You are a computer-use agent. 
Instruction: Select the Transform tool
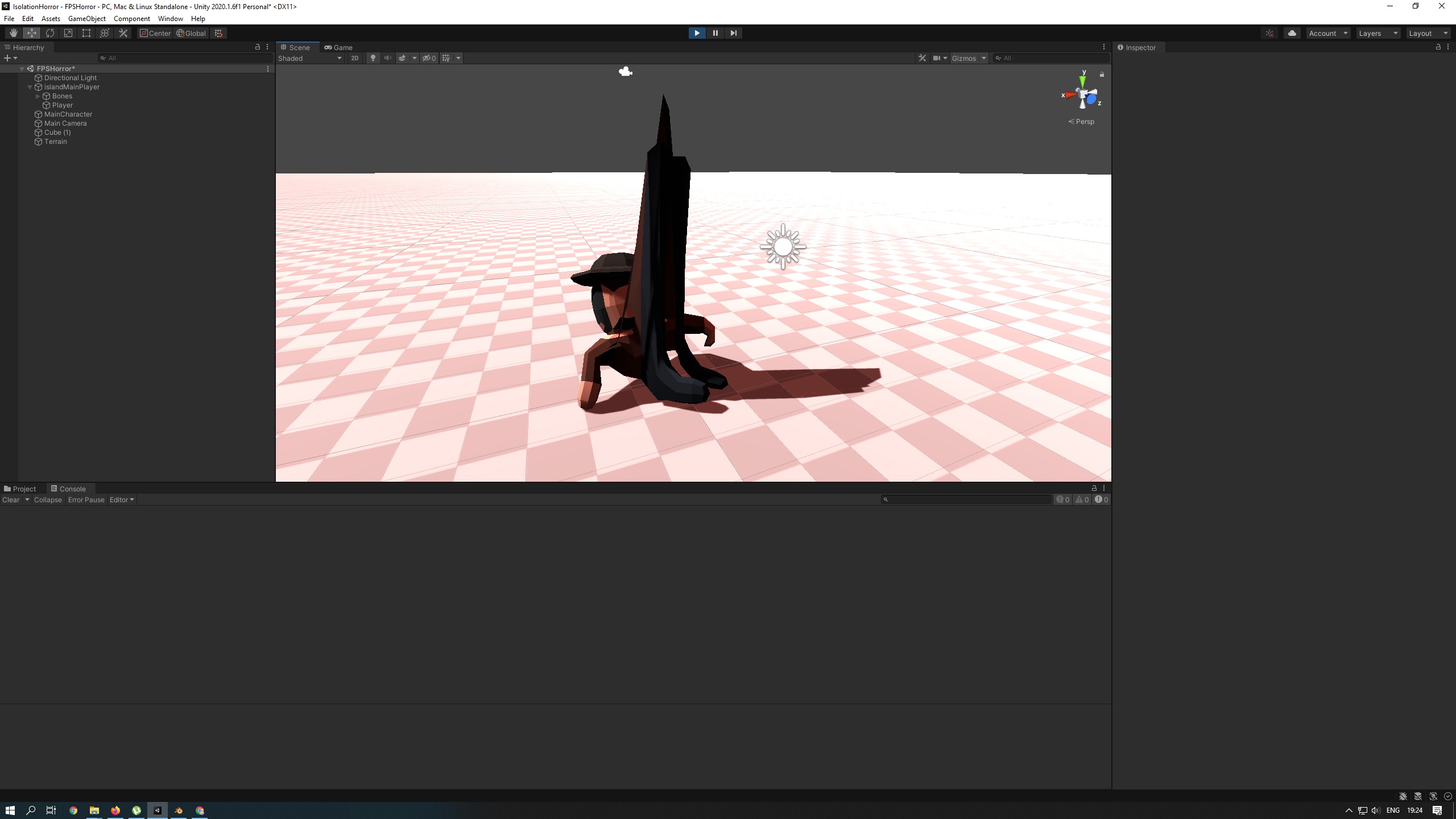click(x=105, y=33)
